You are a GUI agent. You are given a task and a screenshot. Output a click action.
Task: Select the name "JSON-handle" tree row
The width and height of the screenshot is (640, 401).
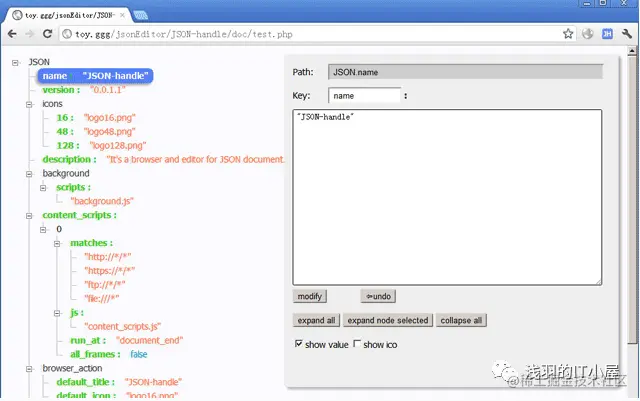[96, 76]
